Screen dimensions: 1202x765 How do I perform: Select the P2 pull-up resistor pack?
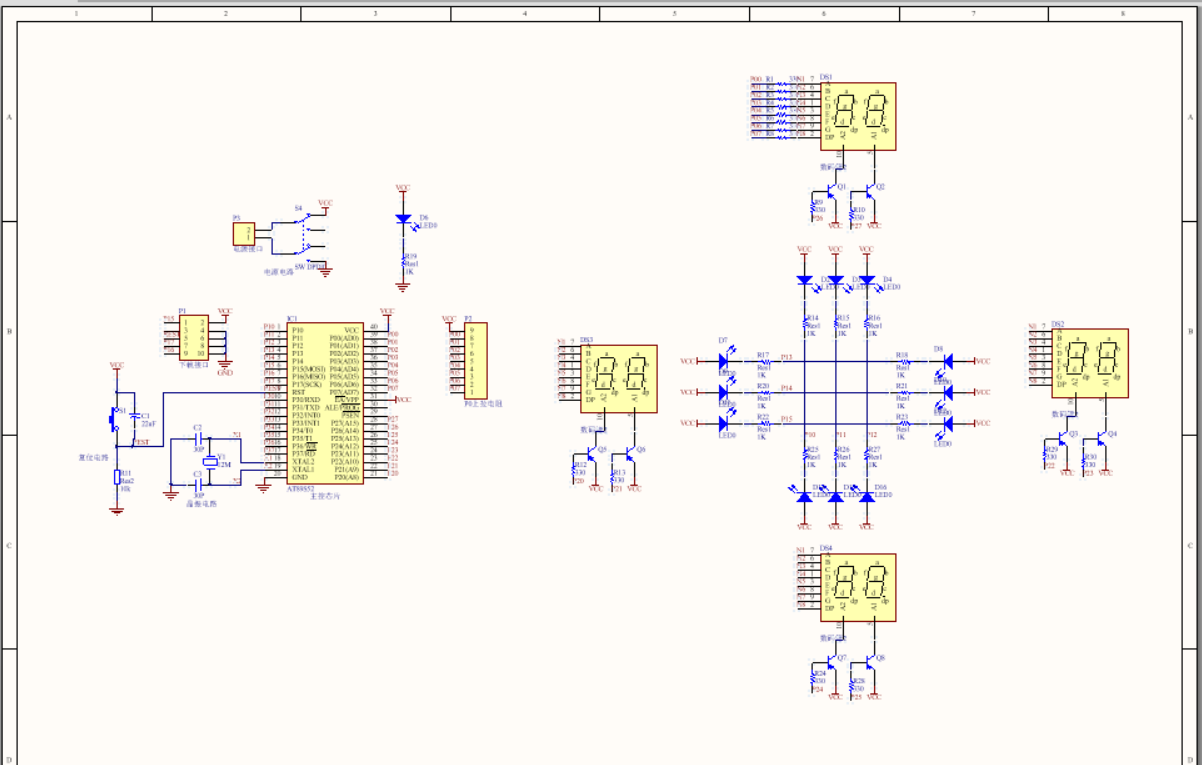[476, 361]
